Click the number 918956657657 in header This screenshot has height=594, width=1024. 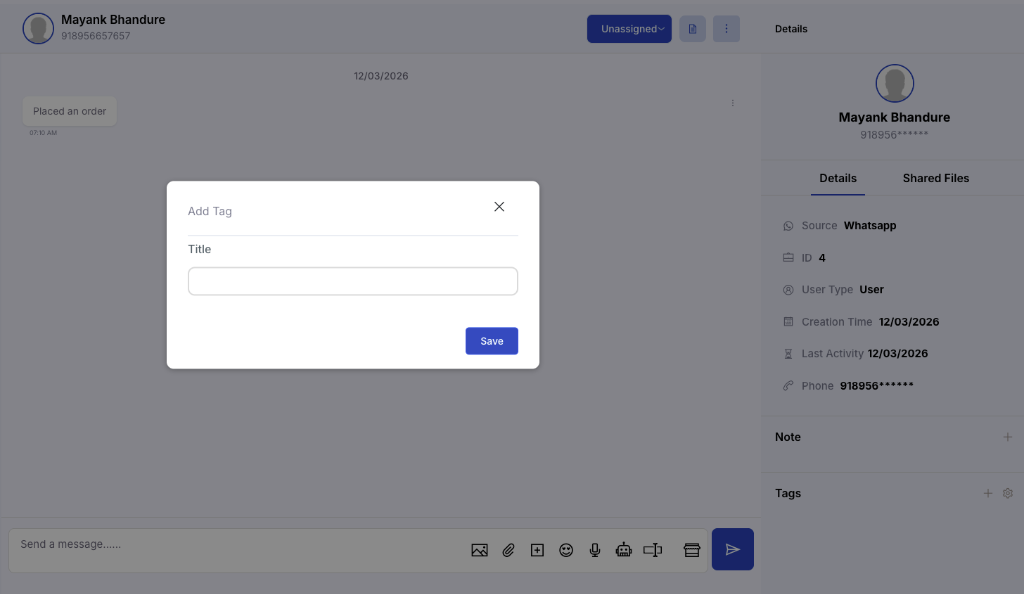(x=95, y=36)
